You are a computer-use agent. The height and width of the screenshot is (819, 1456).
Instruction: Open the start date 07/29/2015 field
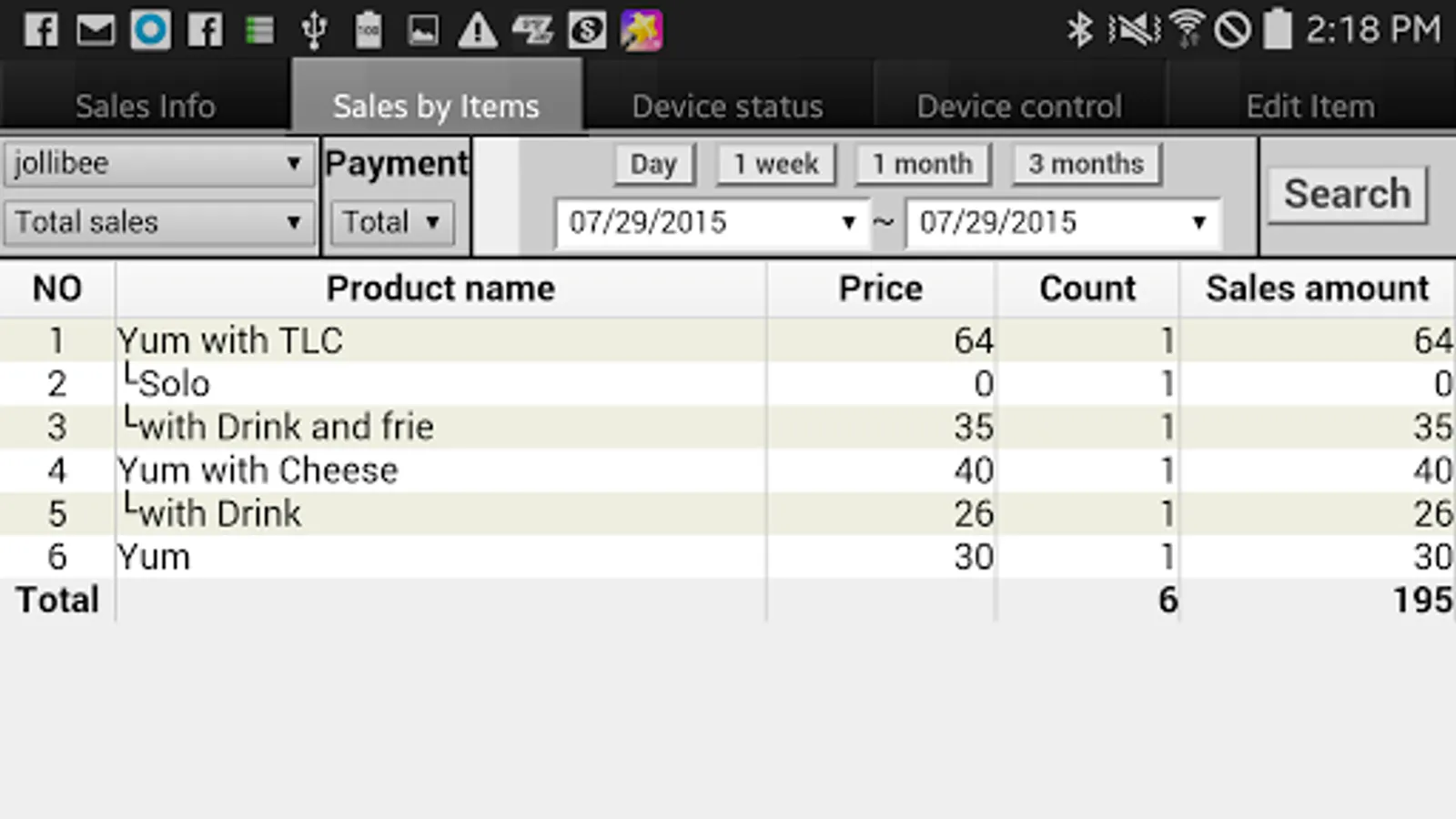click(710, 221)
